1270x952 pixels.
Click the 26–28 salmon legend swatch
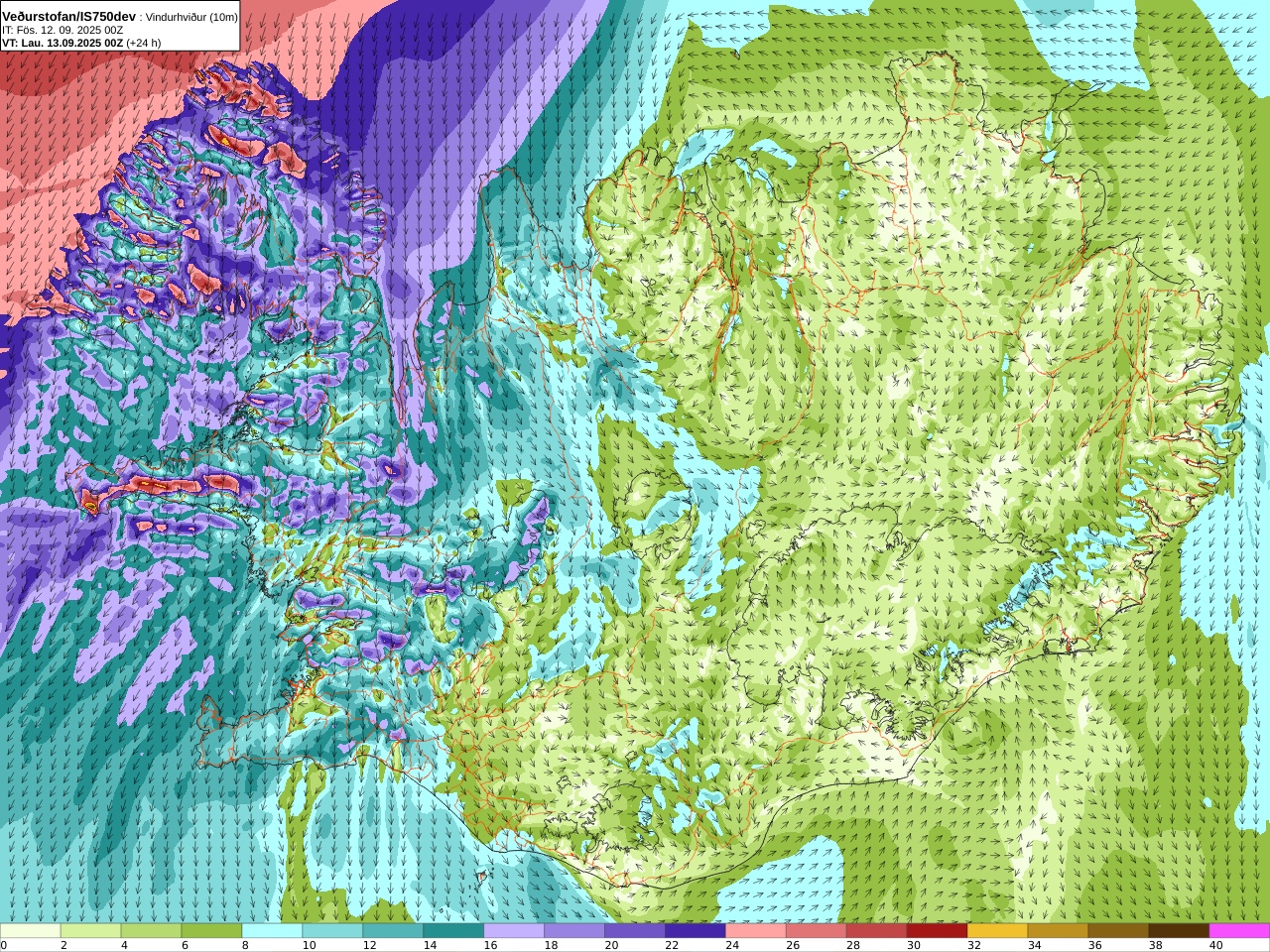click(x=817, y=931)
